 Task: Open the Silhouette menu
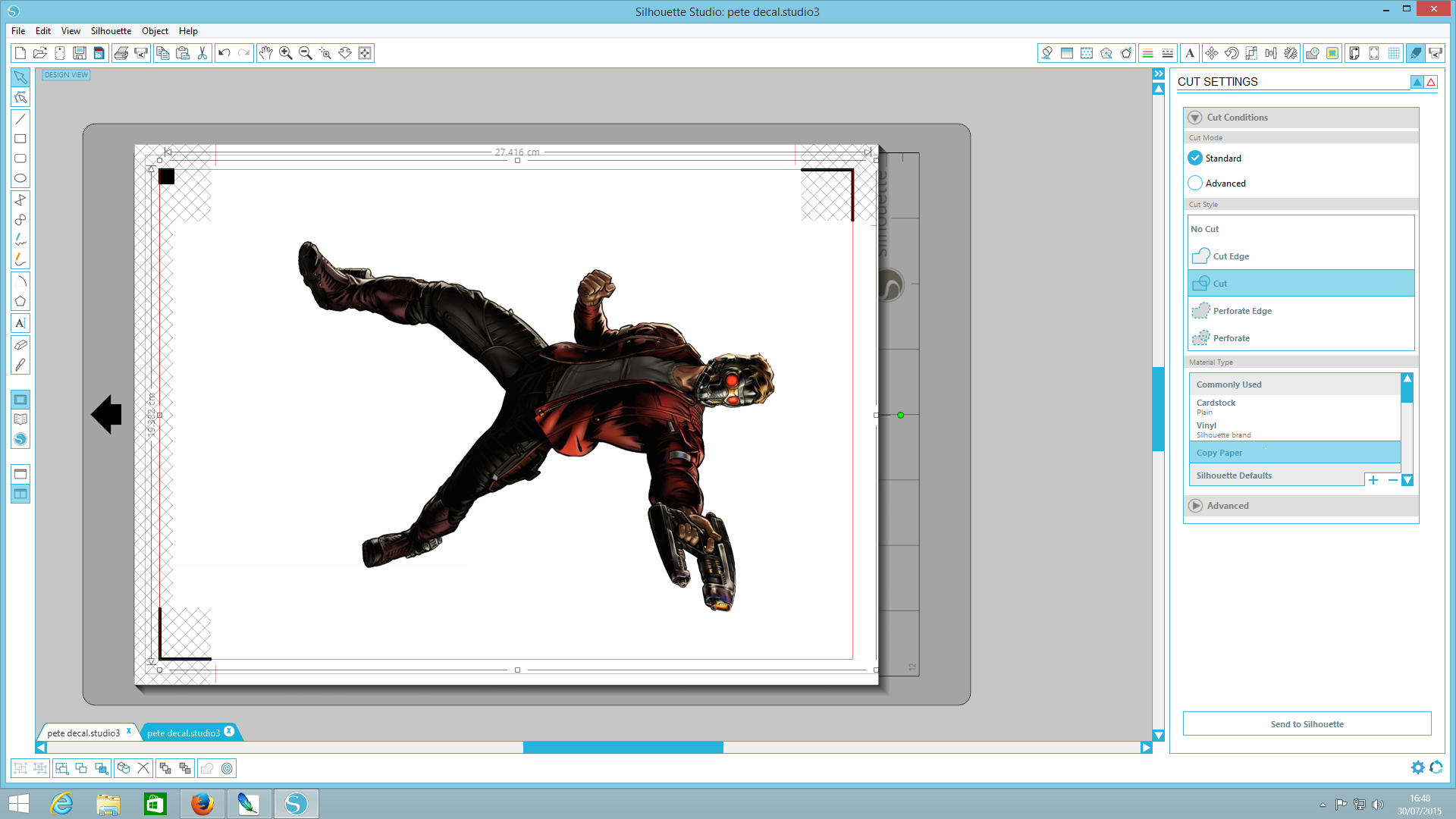(x=111, y=31)
